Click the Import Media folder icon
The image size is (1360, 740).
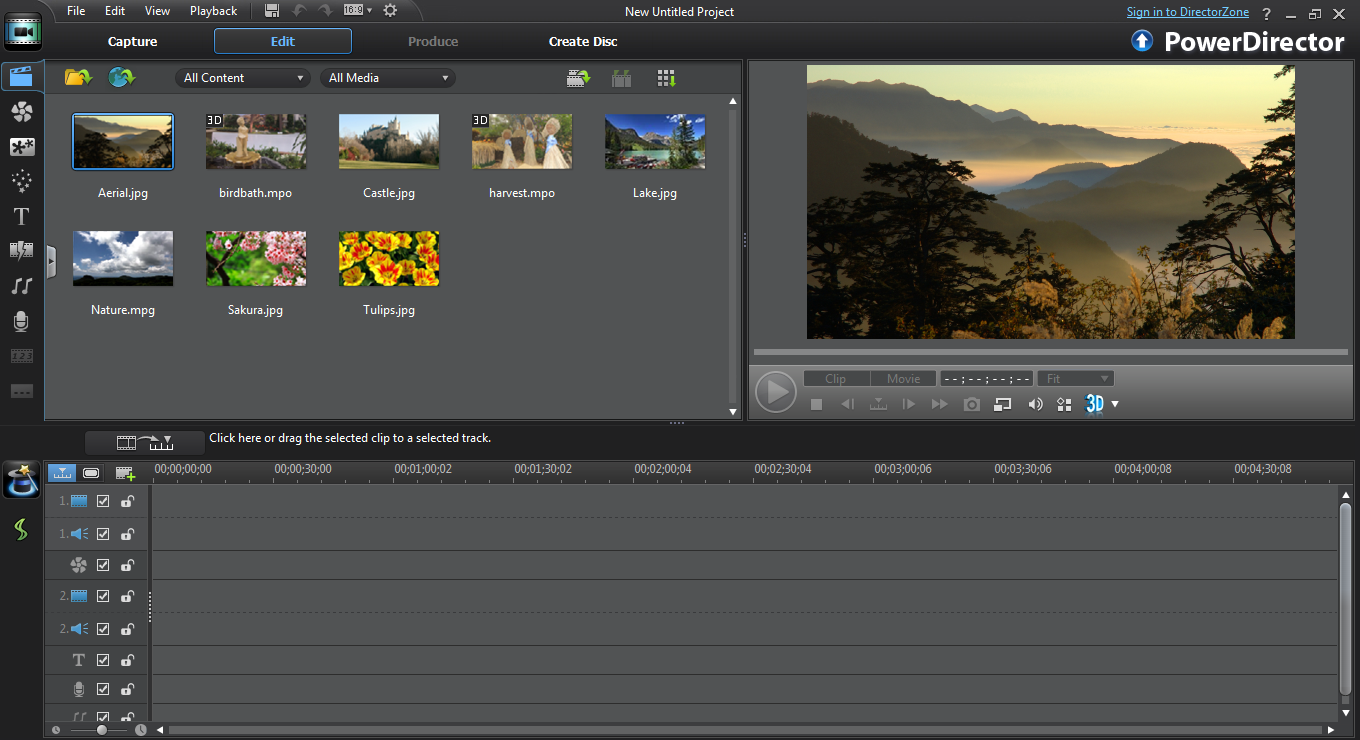pyautogui.click(x=77, y=78)
